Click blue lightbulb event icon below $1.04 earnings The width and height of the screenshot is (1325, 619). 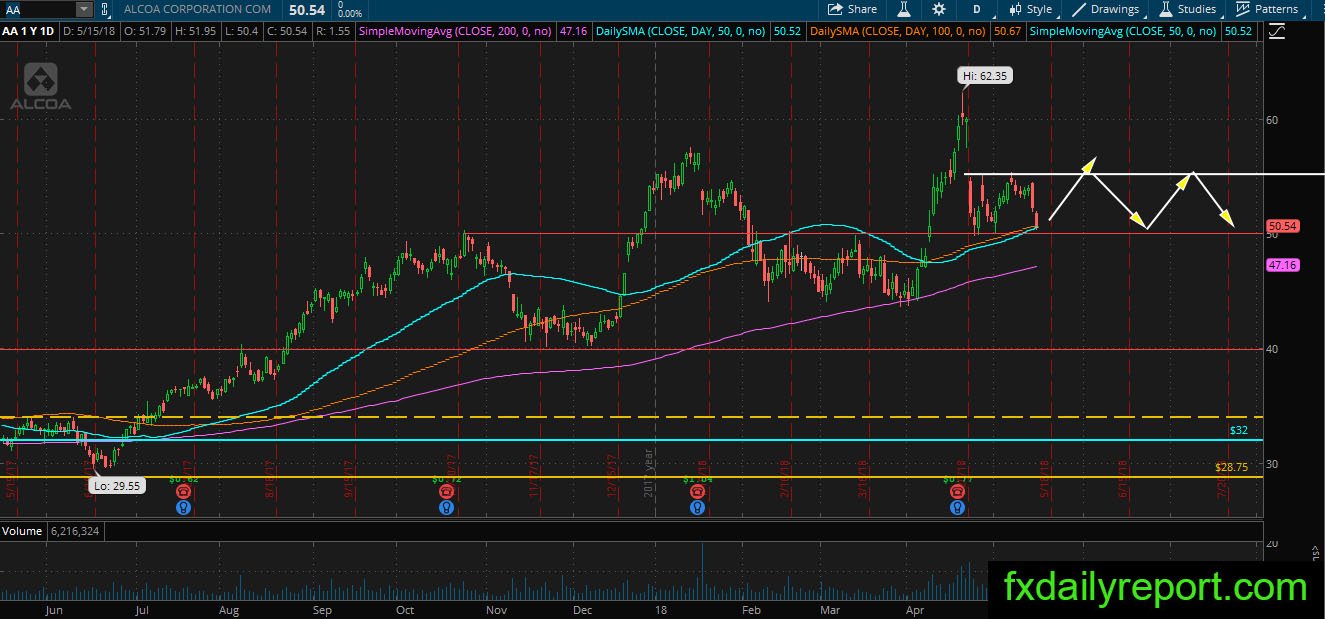tap(696, 507)
